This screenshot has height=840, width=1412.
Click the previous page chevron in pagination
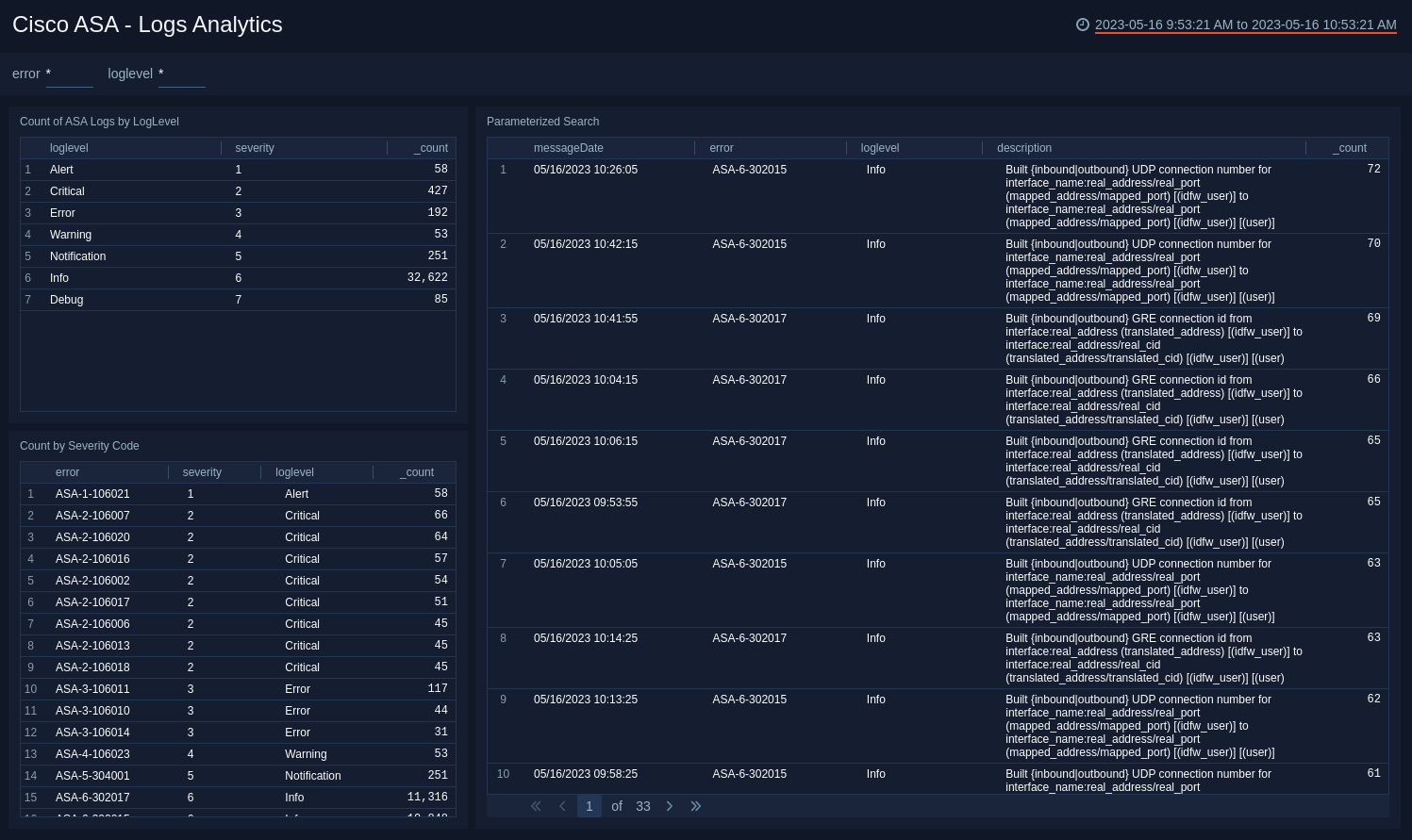tap(562, 806)
